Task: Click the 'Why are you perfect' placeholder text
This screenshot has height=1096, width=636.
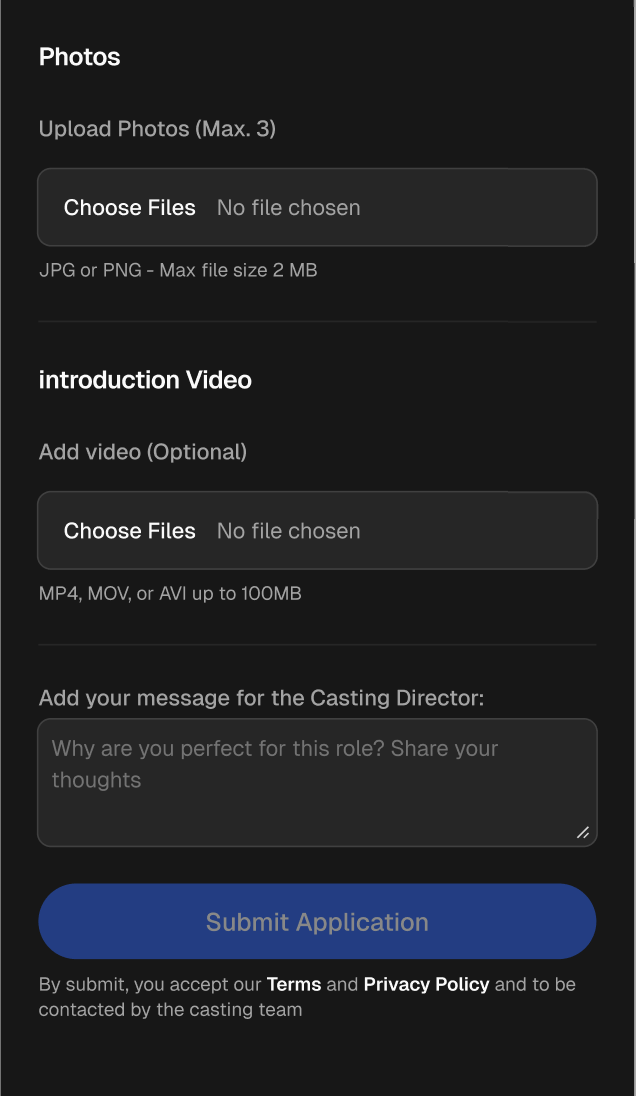Action: (x=275, y=764)
